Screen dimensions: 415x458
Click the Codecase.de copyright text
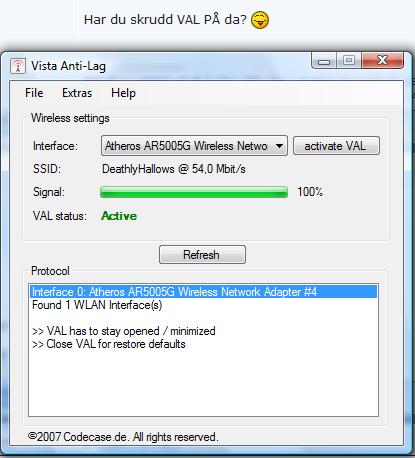coord(123,437)
